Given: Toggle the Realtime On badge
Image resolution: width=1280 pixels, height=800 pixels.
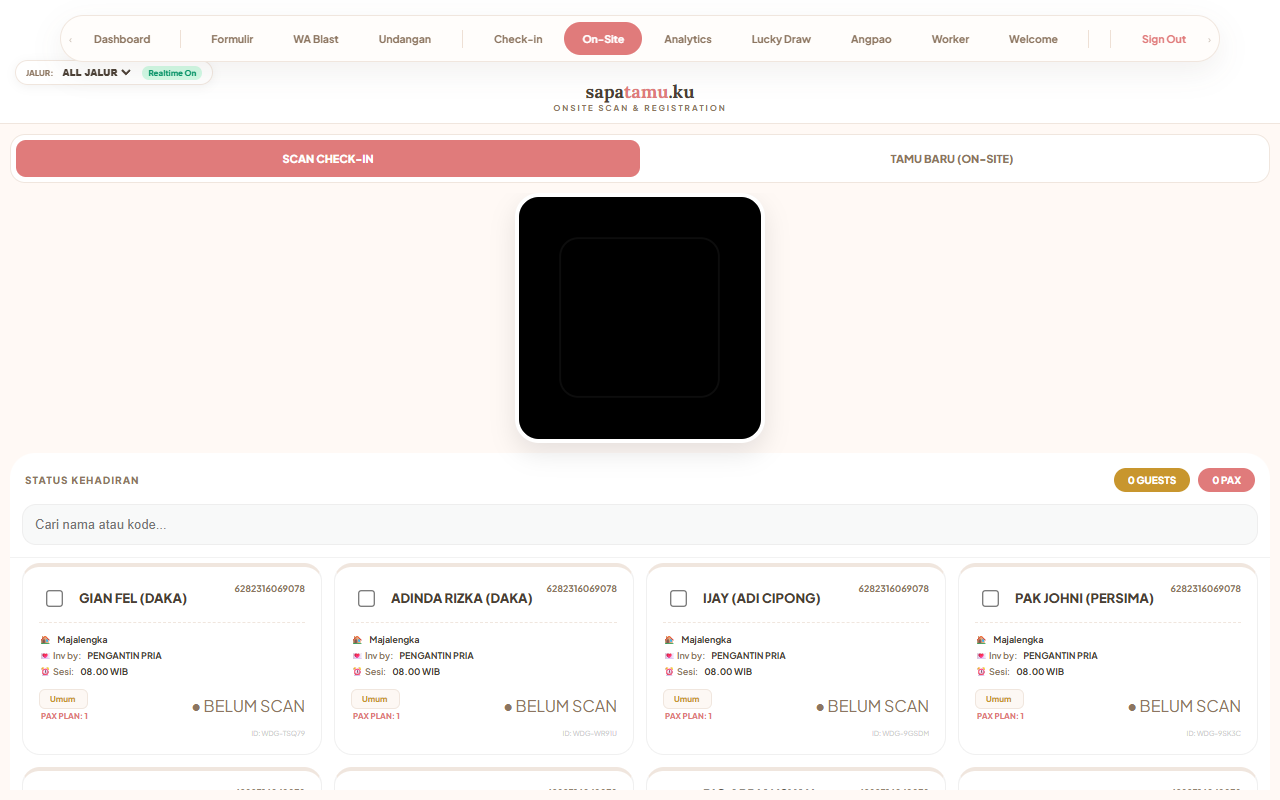Looking at the screenshot, I should pos(172,73).
